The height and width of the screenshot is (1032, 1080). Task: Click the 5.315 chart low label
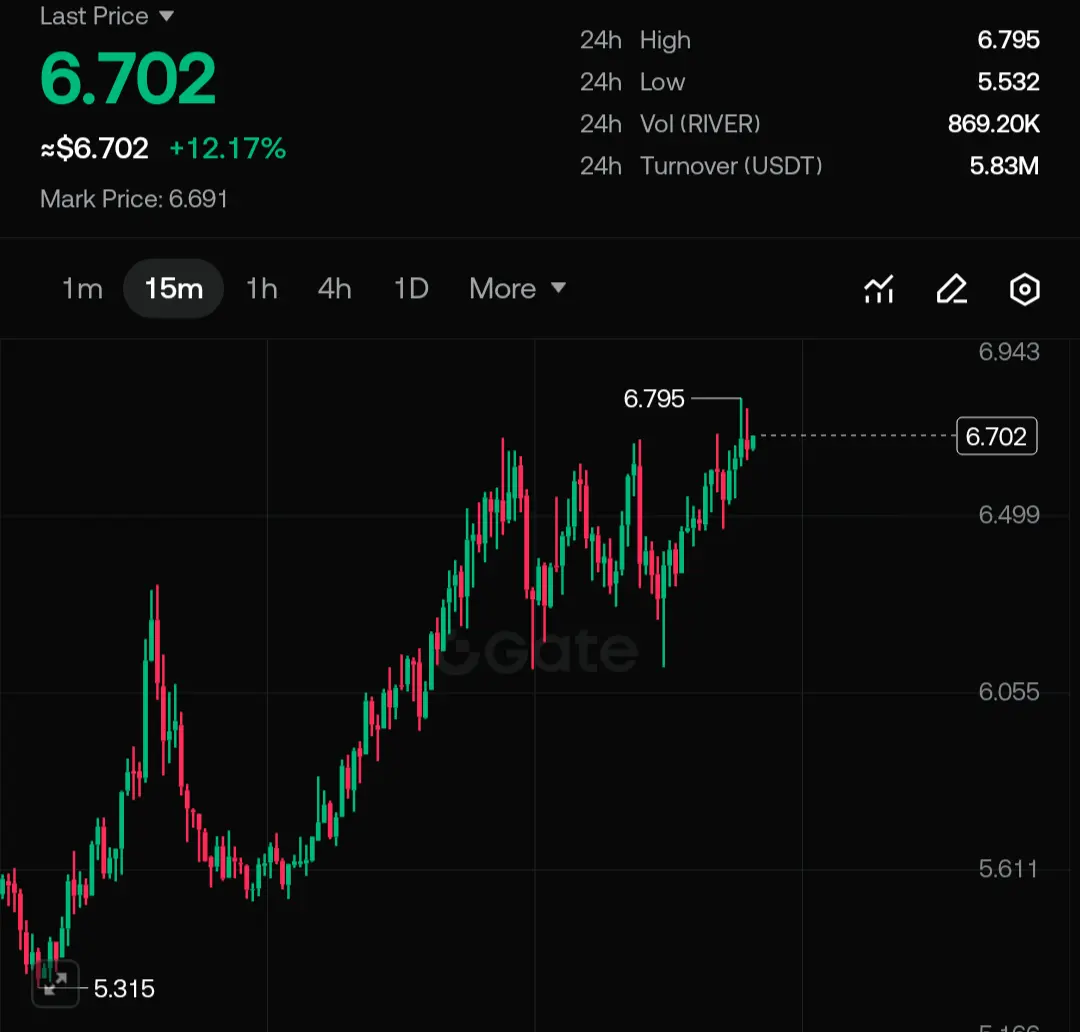[124, 989]
